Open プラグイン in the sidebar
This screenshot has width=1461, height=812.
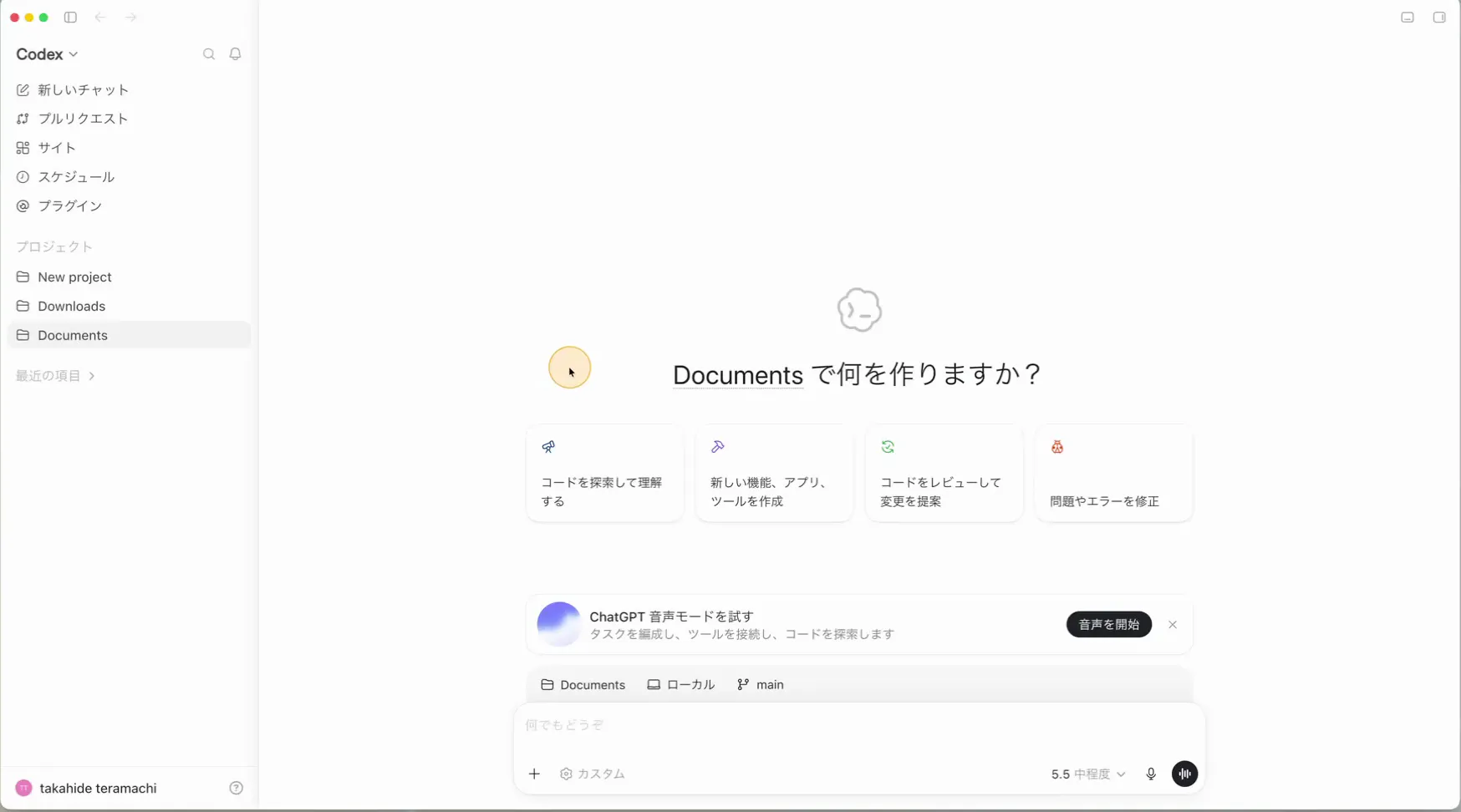[x=129, y=206]
